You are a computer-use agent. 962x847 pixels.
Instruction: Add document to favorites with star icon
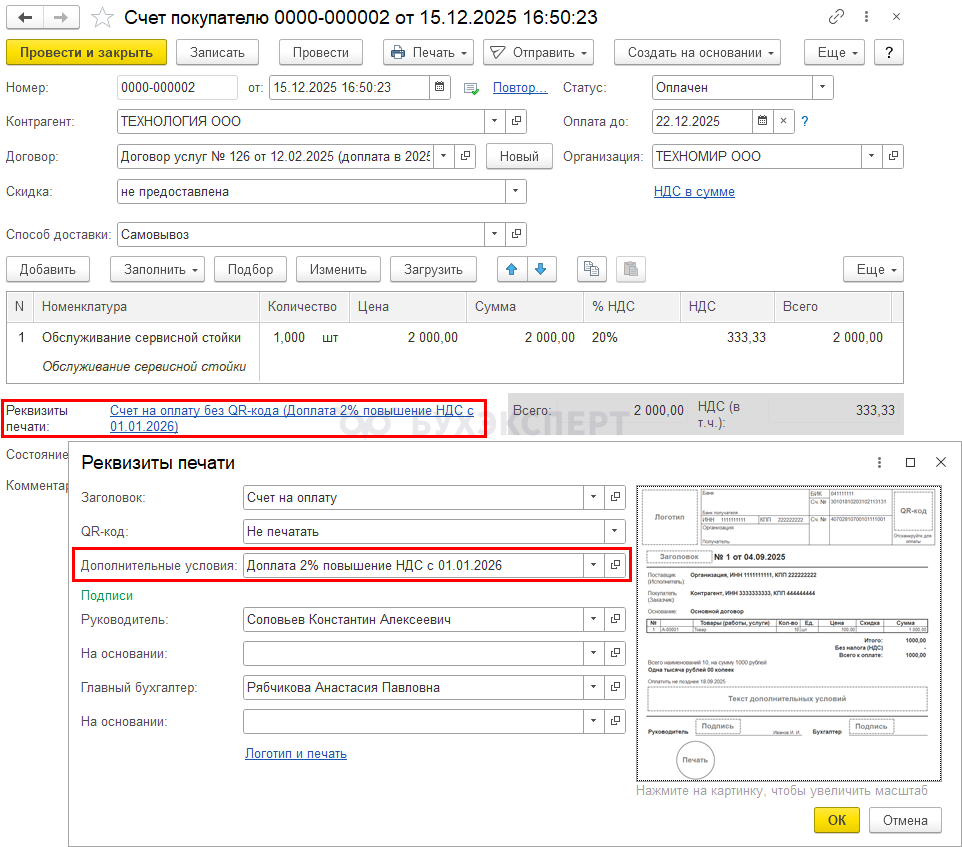tap(101, 18)
